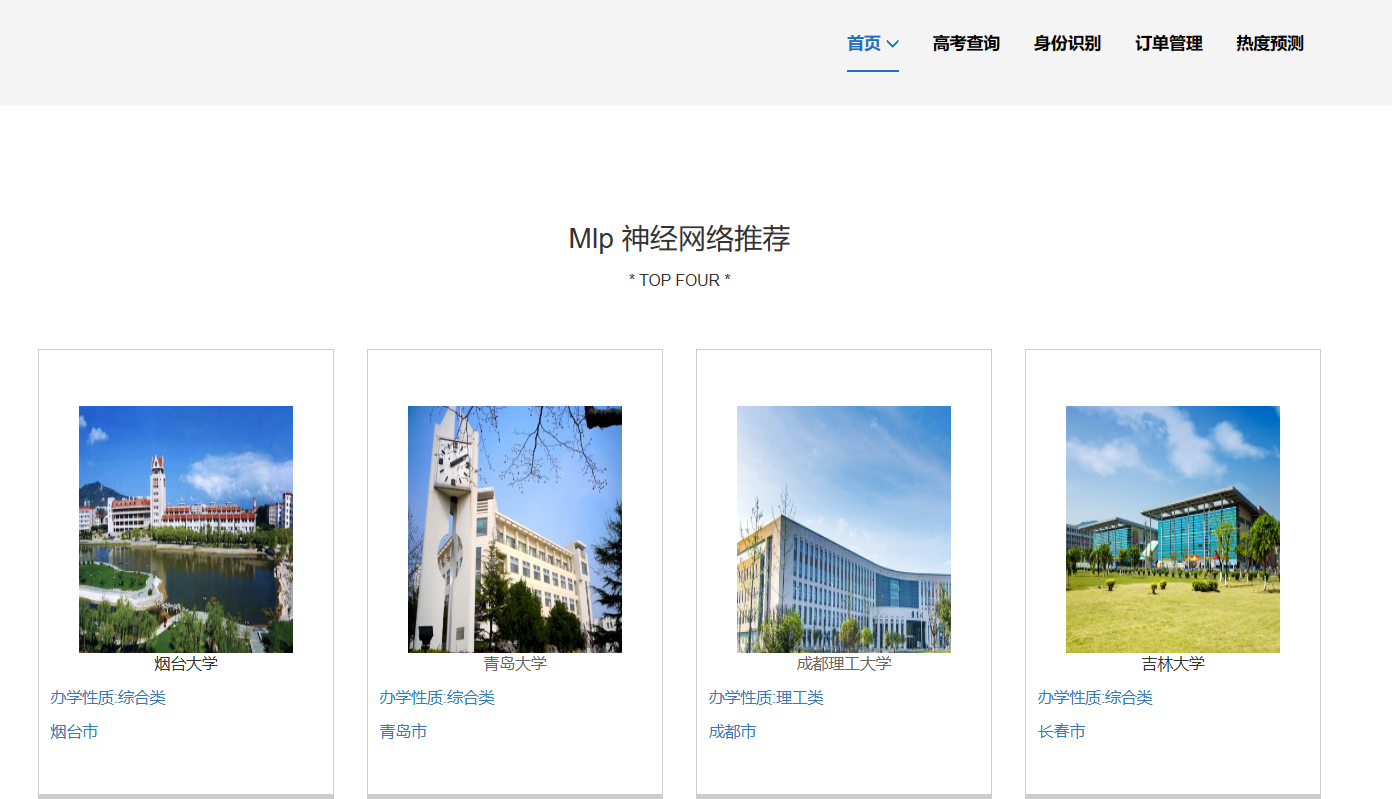Click 办学性质:综合类 under 吉林大学
This screenshot has height=799, width=1392.
[1095, 698]
